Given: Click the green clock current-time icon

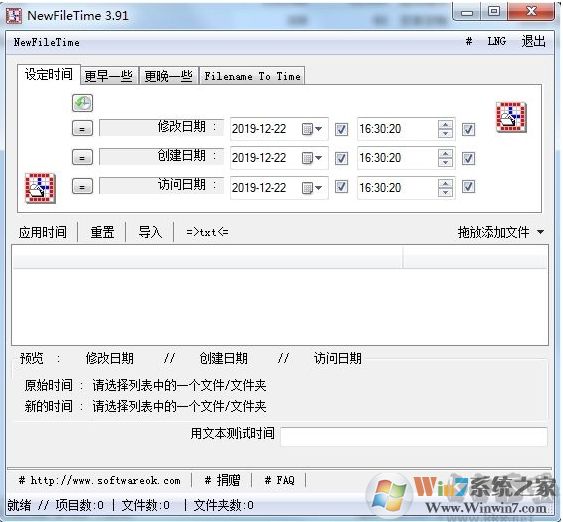Looking at the screenshot, I should (82, 103).
